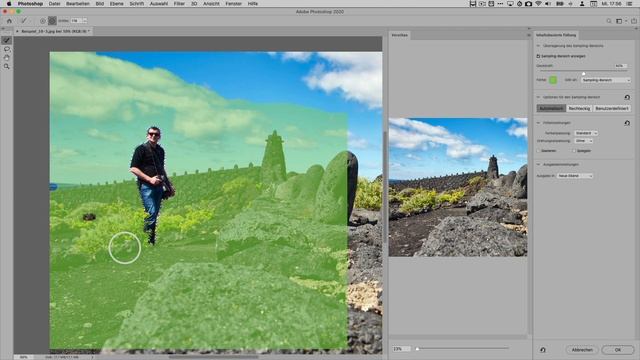Click the AirPlay display icon in the menu bar
Screen dimensions: 640x360
tap(510, 4)
